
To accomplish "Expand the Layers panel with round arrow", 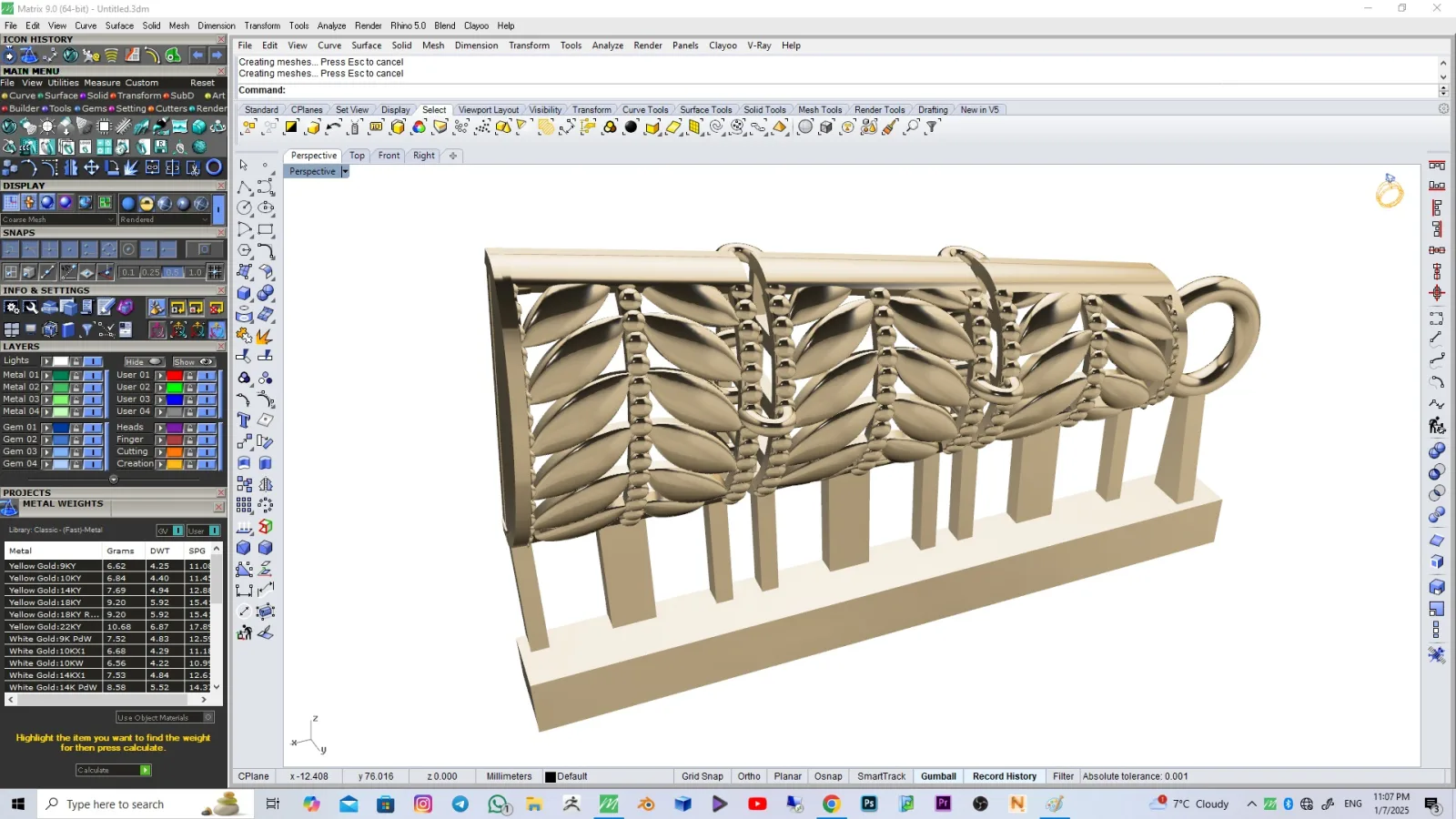I will point(114,480).
